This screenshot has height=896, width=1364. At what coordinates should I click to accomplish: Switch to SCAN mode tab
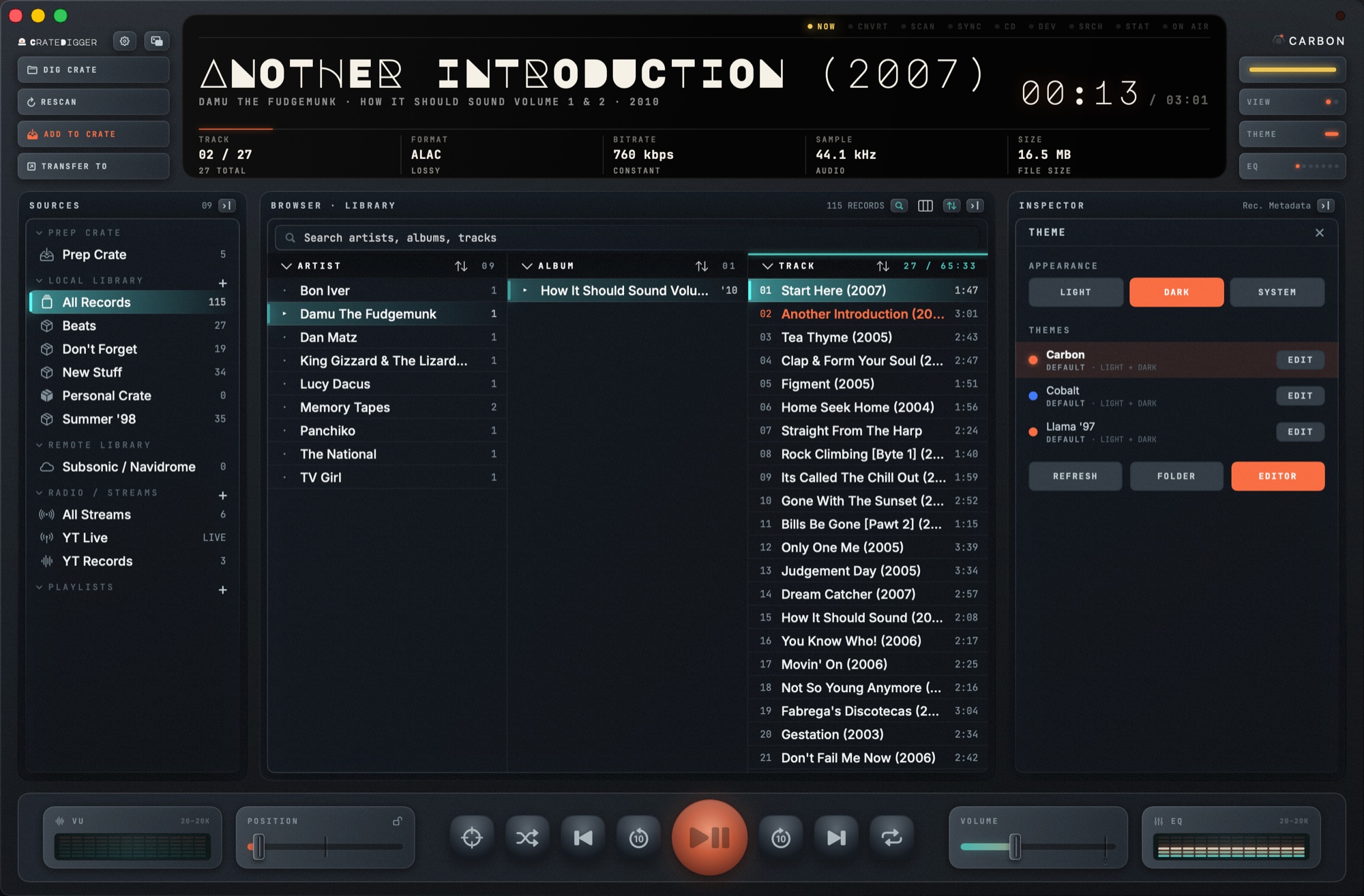click(918, 27)
